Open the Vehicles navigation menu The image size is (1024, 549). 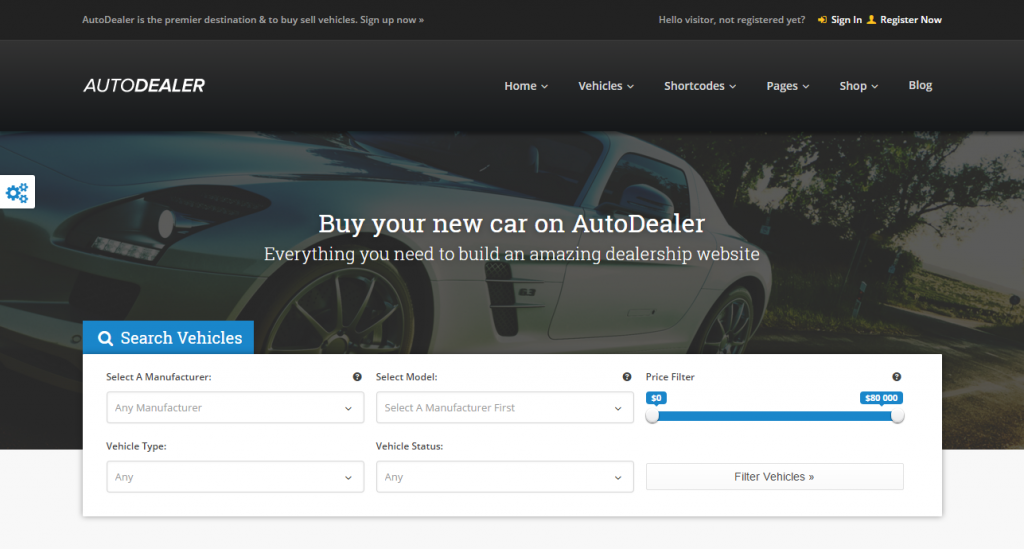coord(606,86)
